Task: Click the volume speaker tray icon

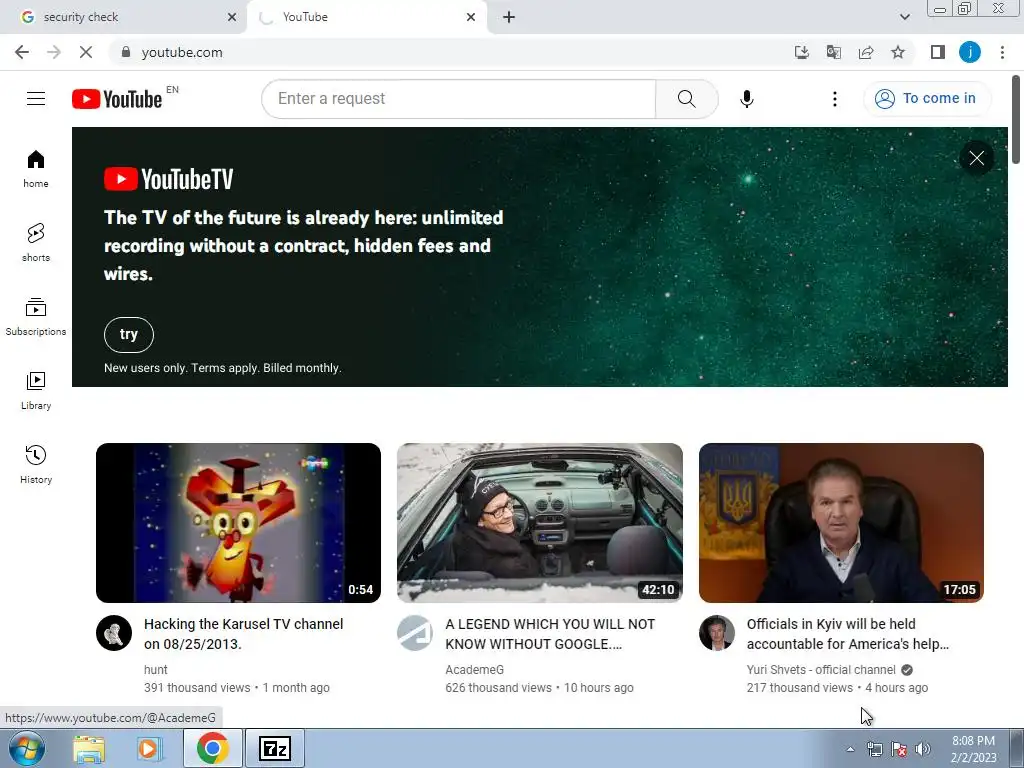Action: pos(923,749)
